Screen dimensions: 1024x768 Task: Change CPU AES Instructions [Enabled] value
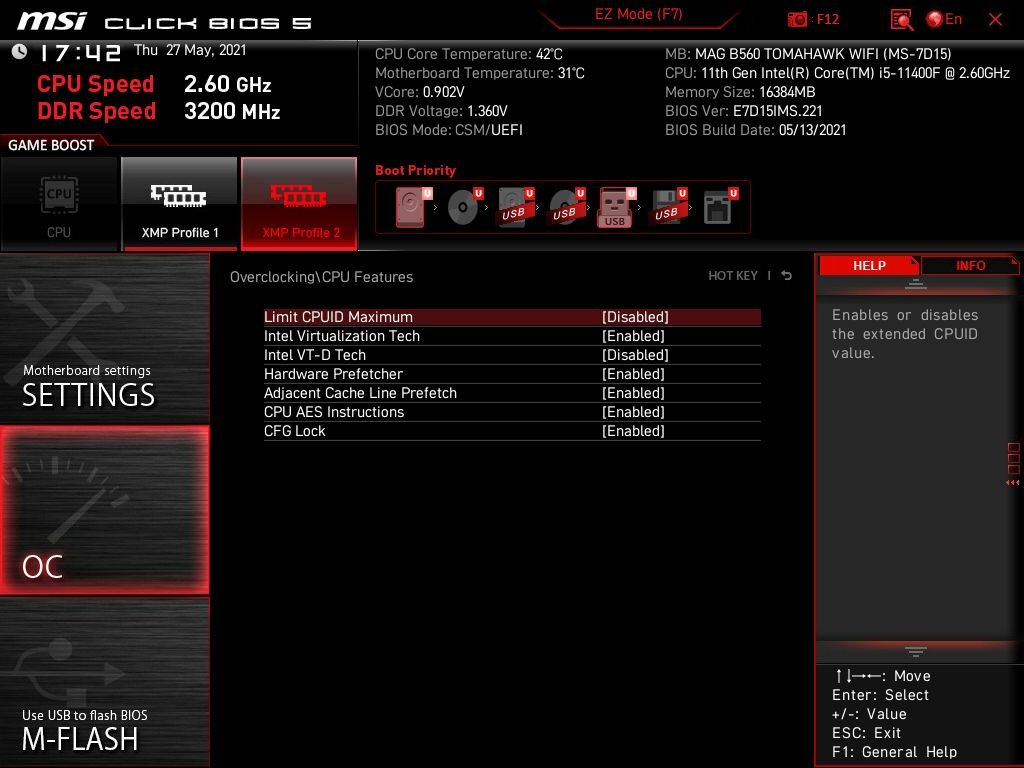click(633, 411)
